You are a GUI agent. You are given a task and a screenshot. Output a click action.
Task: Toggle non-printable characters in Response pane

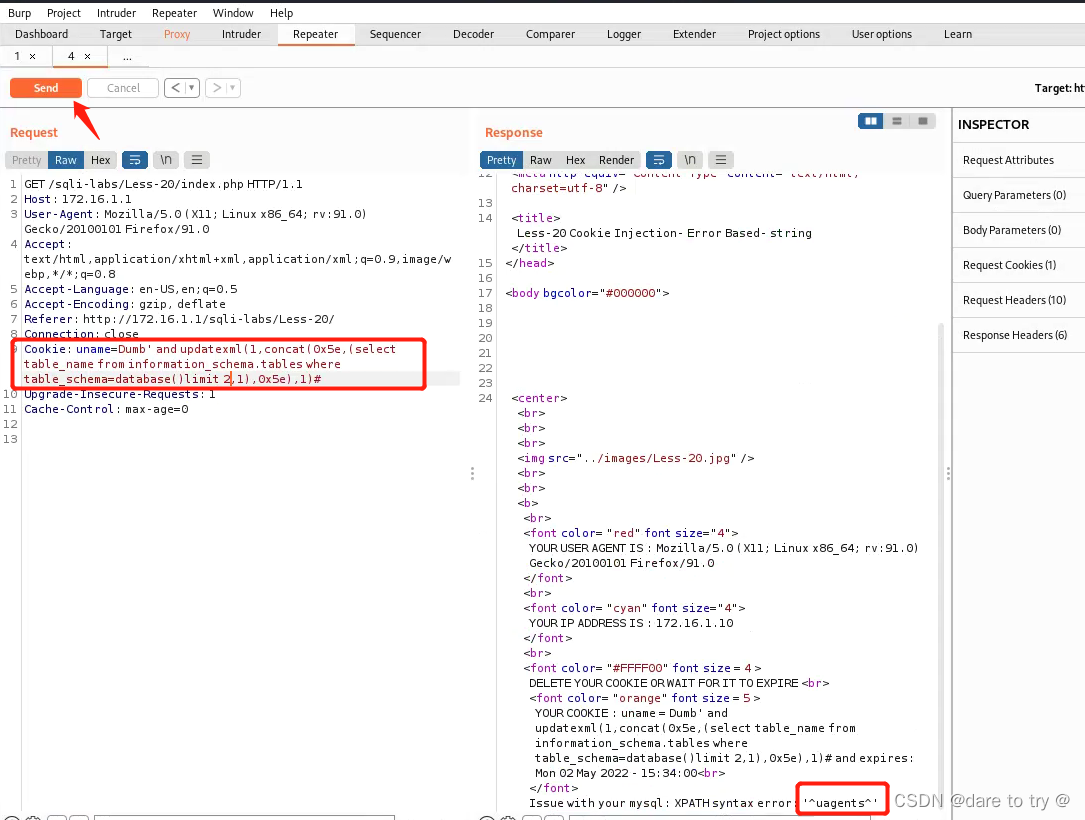(x=690, y=160)
